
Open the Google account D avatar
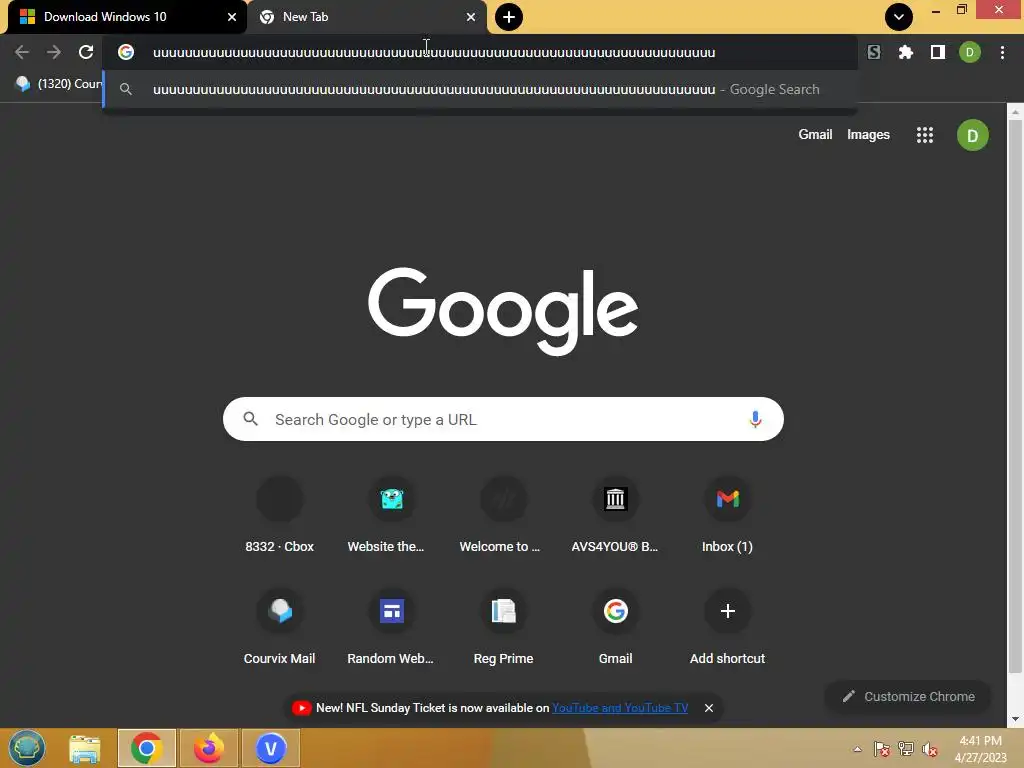[x=972, y=135]
